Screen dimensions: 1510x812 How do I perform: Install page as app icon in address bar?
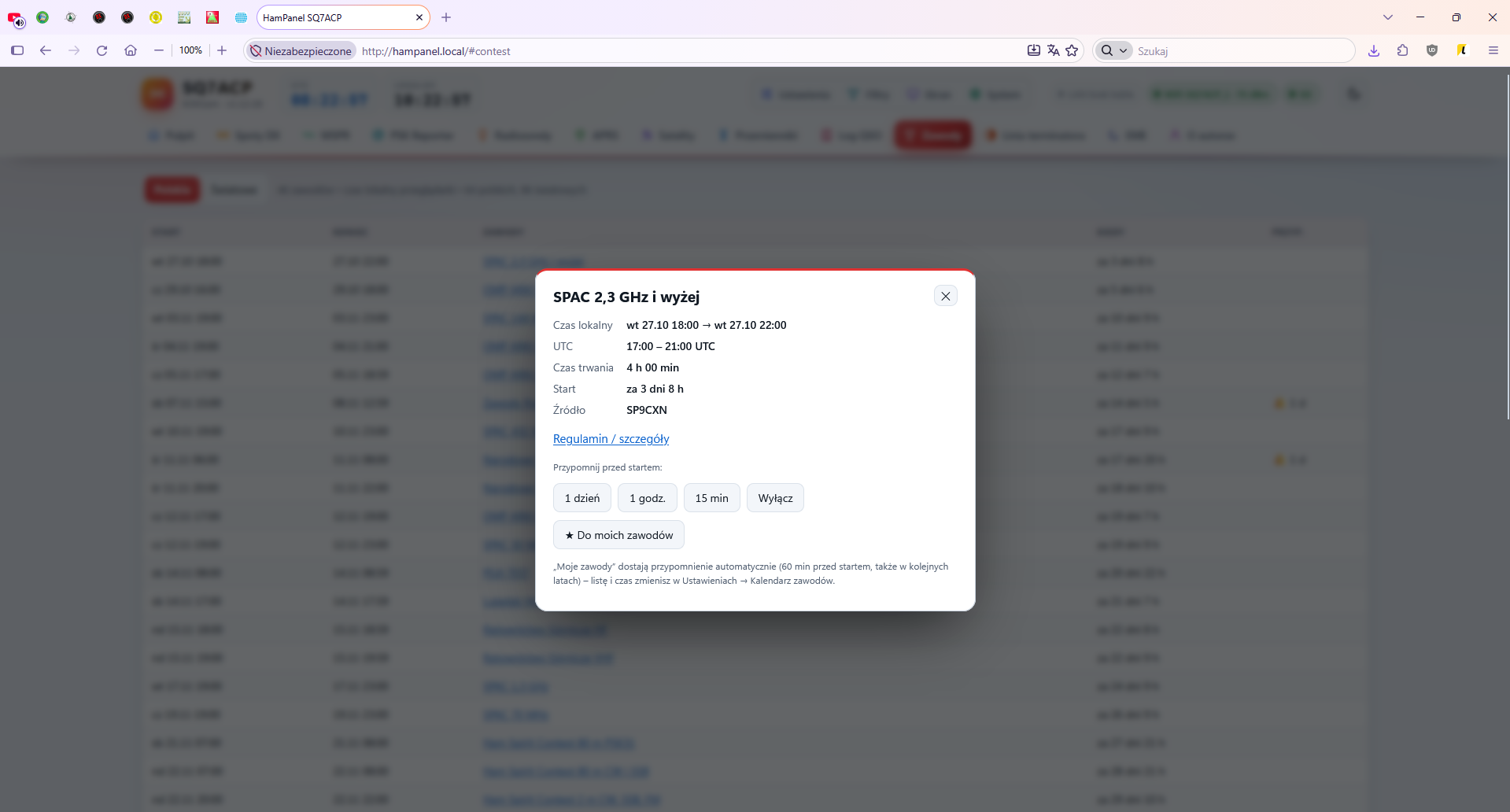point(1033,50)
